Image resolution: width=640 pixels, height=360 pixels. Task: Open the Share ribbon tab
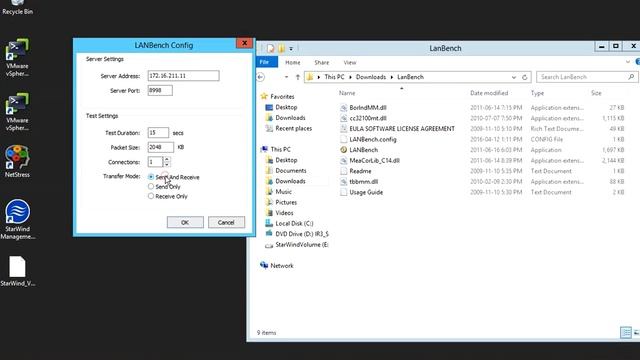tap(322, 62)
